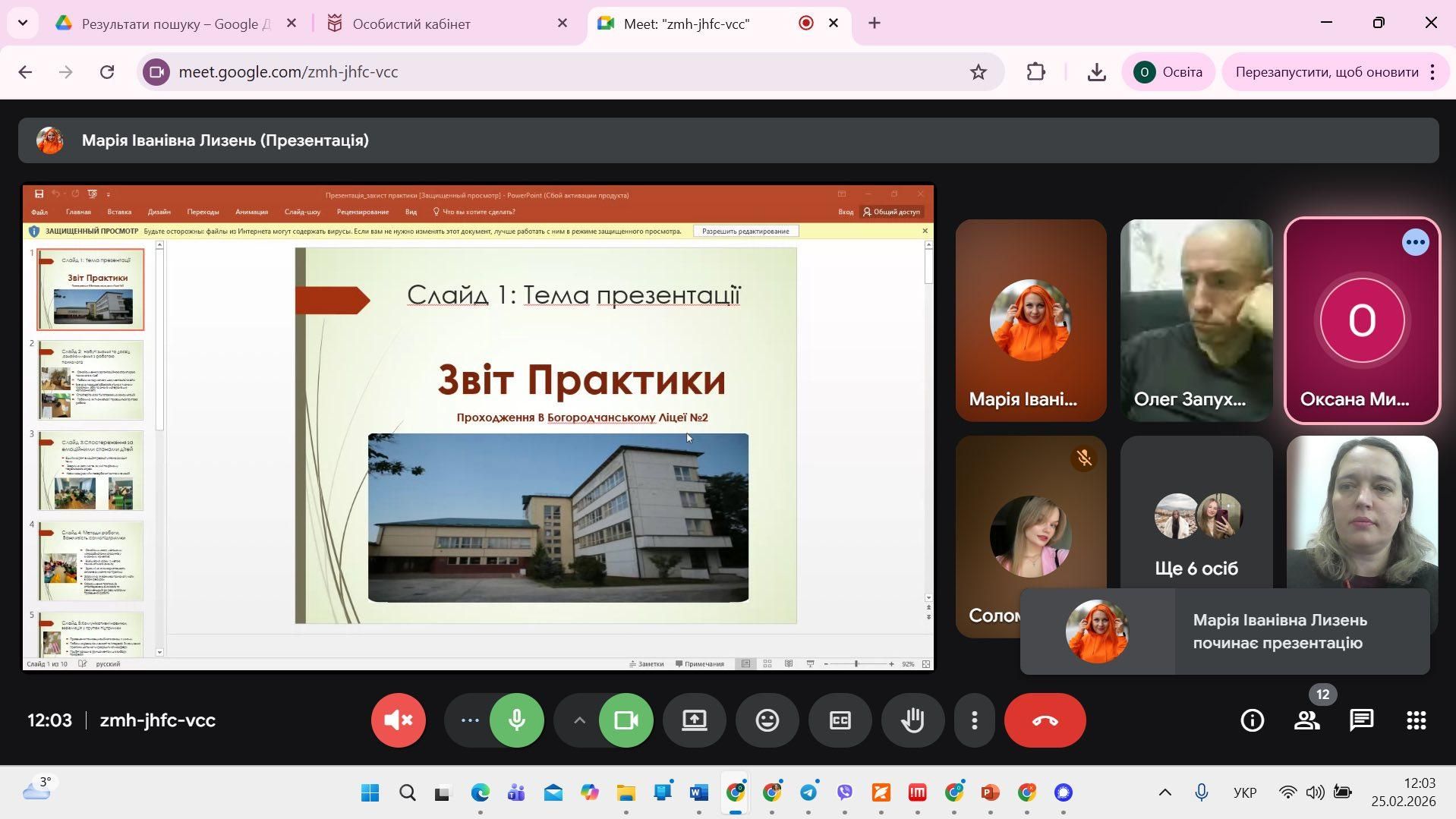Open the participants list showing 12 people

[1307, 720]
